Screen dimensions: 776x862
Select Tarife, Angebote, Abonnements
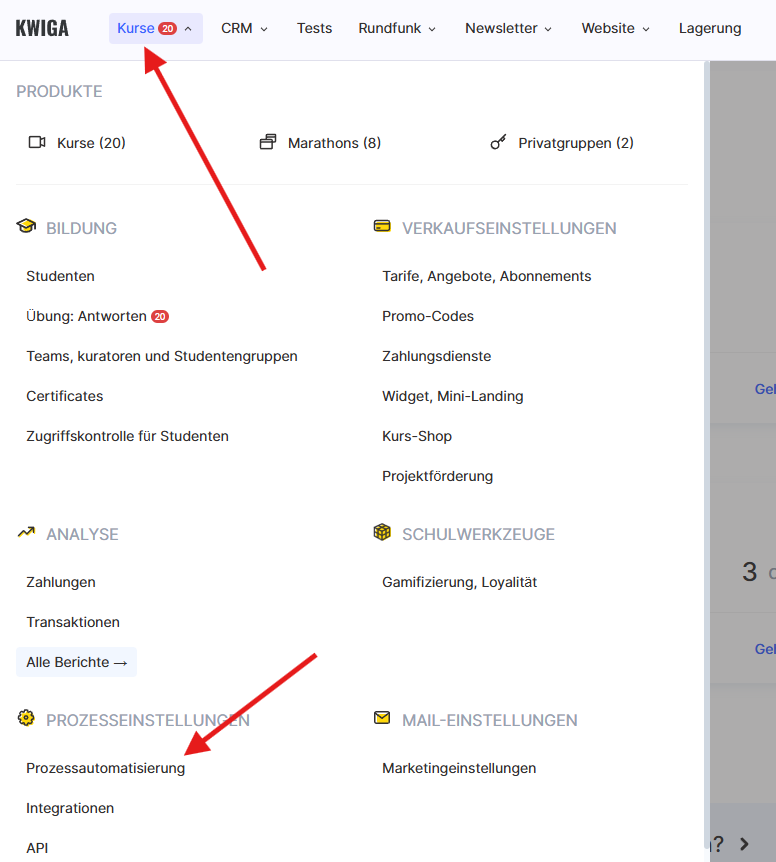tap(486, 276)
